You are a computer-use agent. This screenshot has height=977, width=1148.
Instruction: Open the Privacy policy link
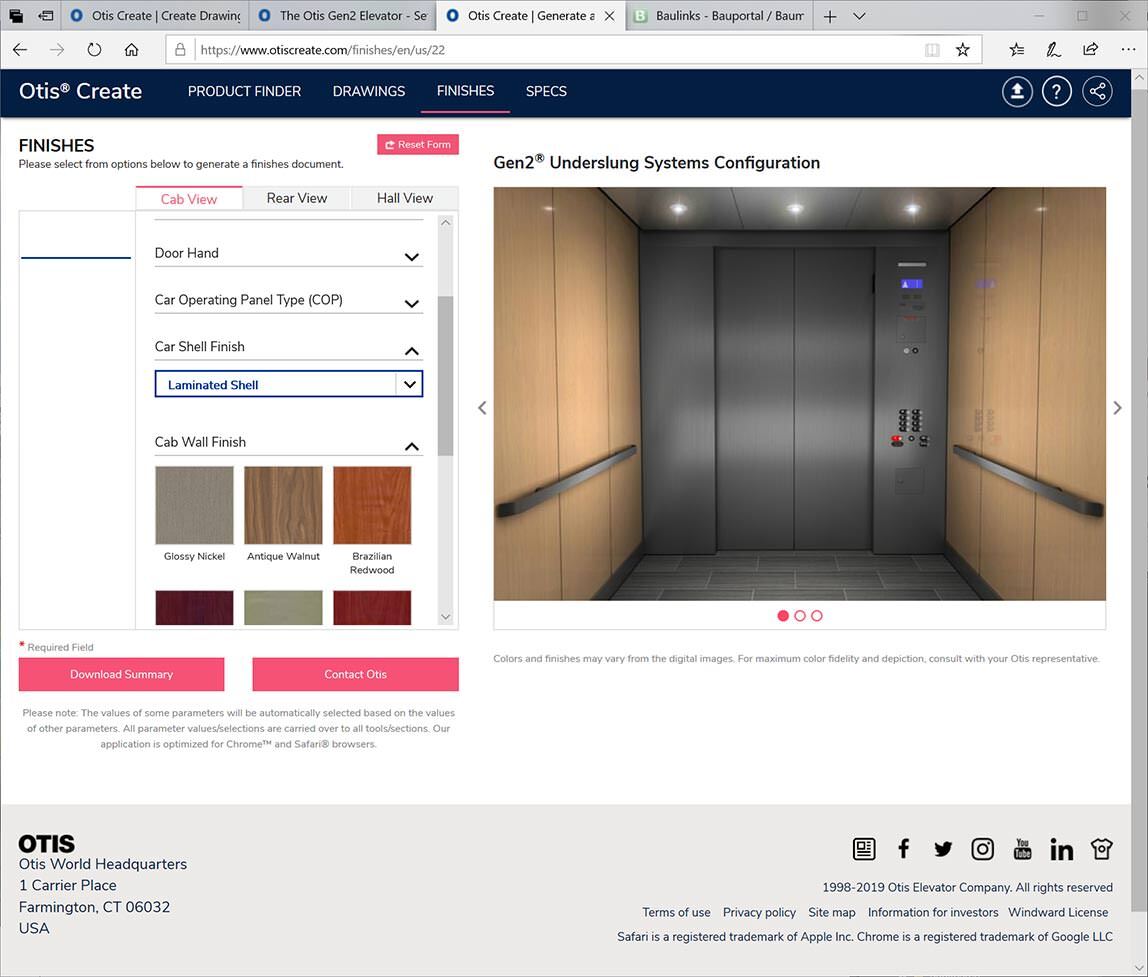759,913
